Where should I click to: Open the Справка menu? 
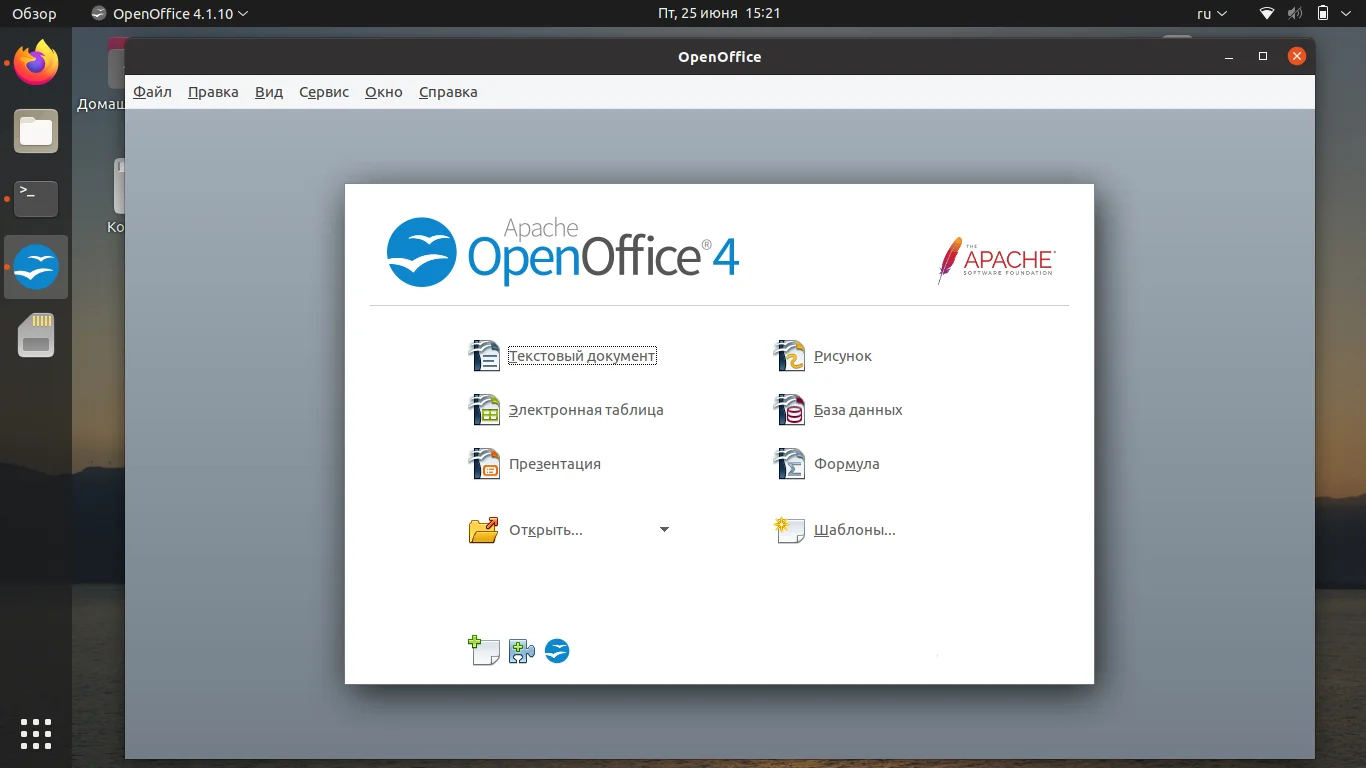point(448,92)
